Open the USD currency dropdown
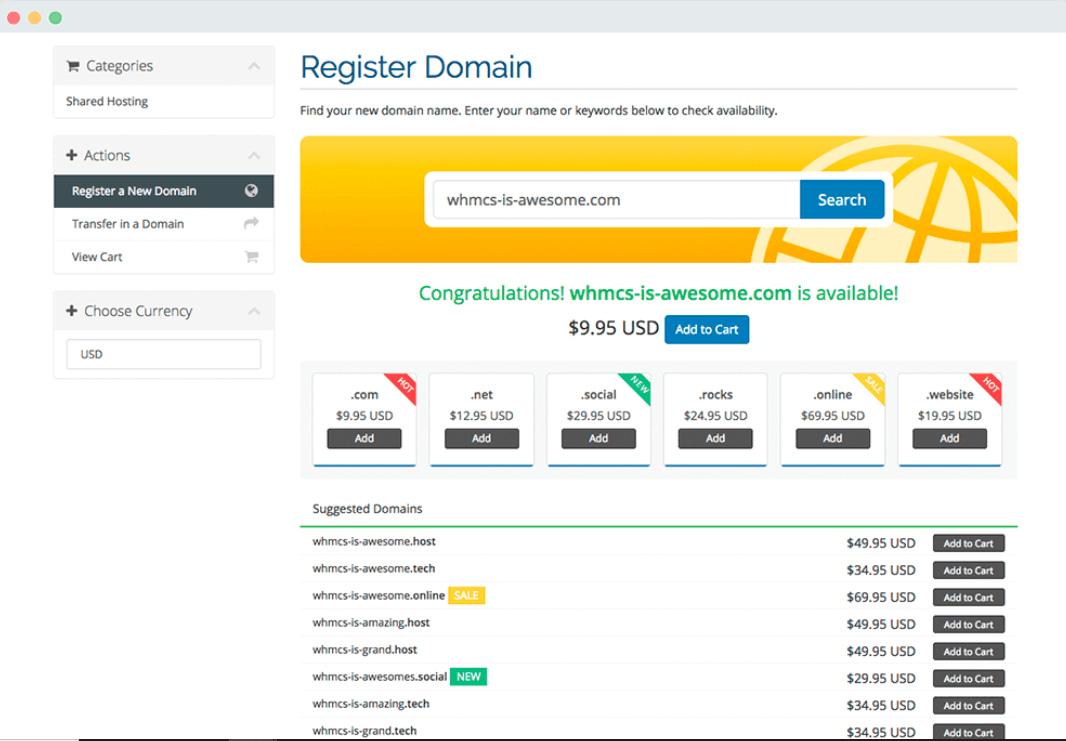This screenshot has width=1066, height=741. coord(164,354)
